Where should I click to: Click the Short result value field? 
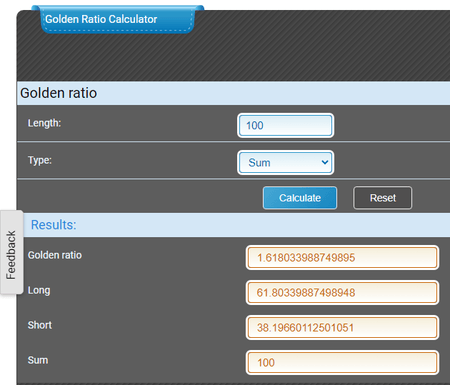(x=342, y=328)
